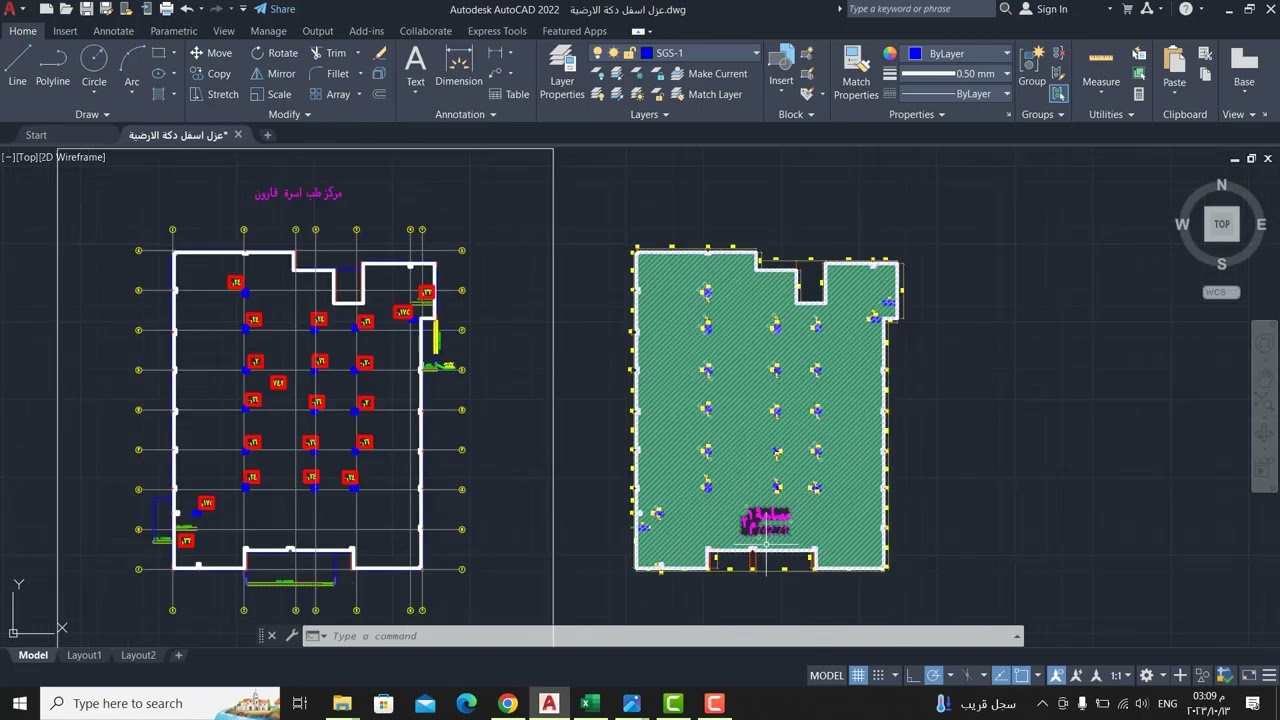1280x720 pixels.
Task: Activate the Fillet command
Action: (329, 74)
